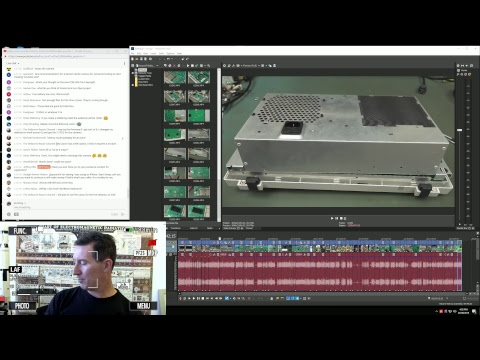Stop the video preview window
480x360 pixels.
click(341, 218)
